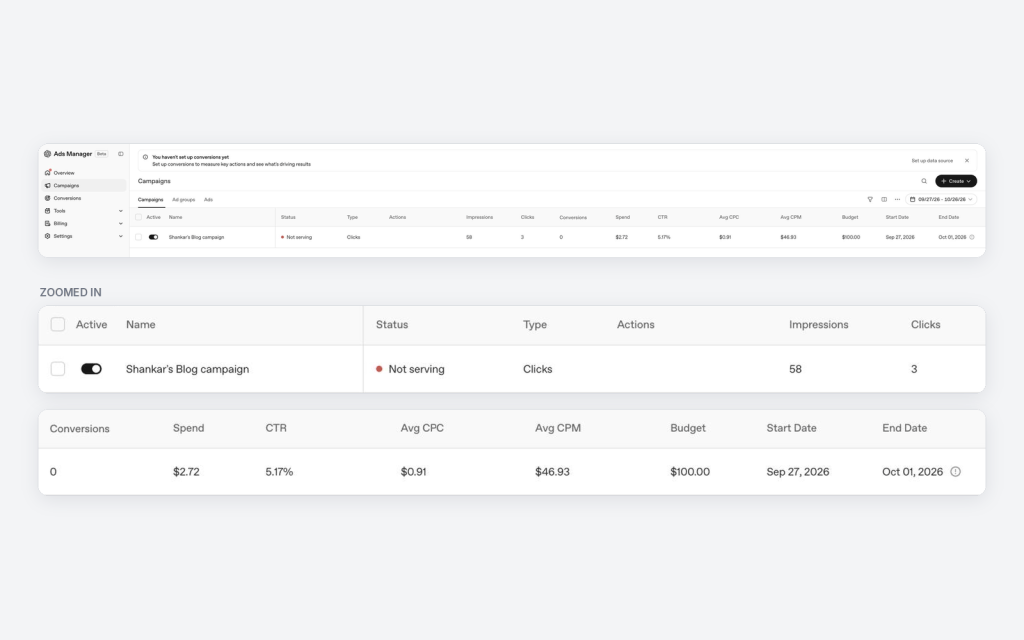The width and height of the screenshot is (1024, 640).
Task: Check Shankar's Blog campaign row in Ads Manager table
Action: click(x=138, y=237)
